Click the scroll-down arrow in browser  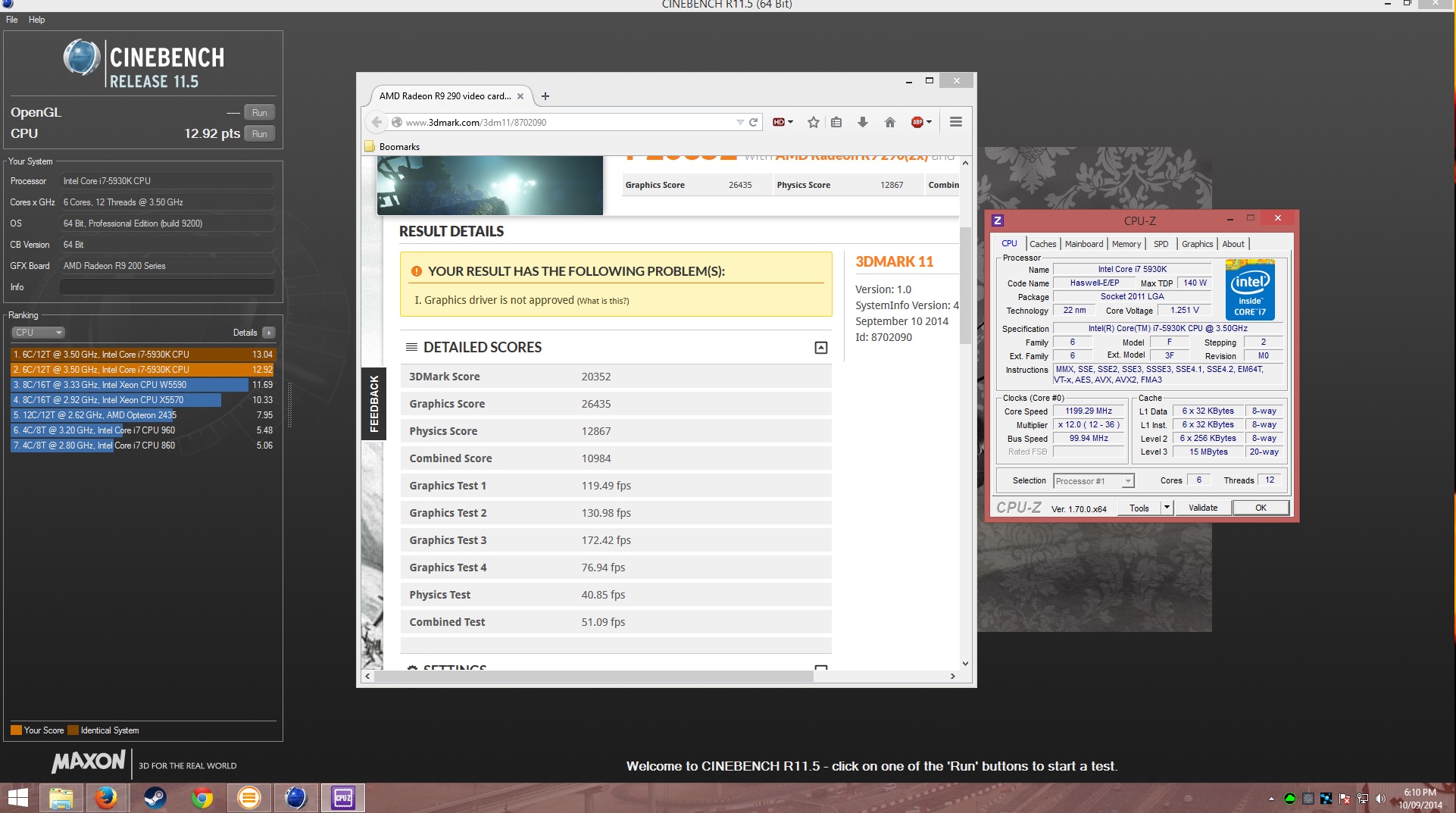[965, 664]
